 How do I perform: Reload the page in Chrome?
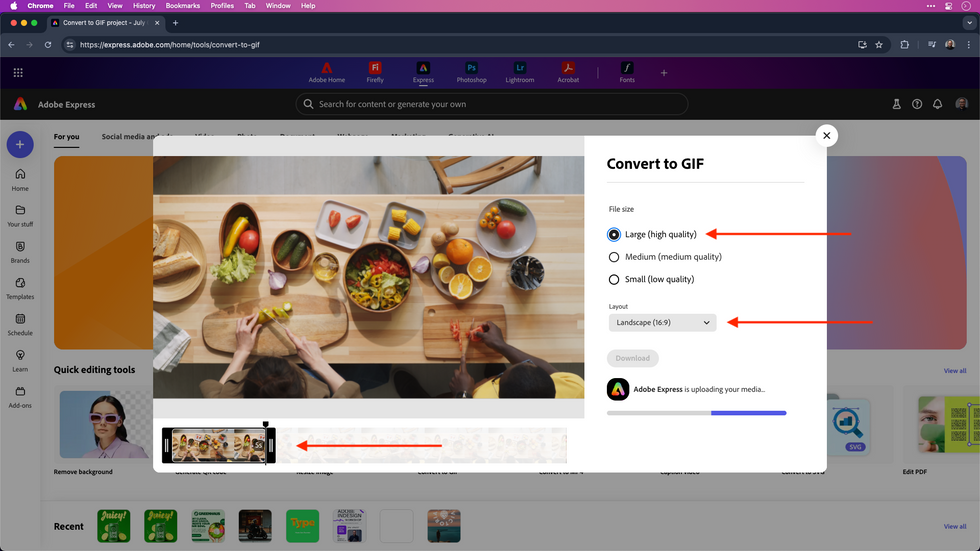48,44
